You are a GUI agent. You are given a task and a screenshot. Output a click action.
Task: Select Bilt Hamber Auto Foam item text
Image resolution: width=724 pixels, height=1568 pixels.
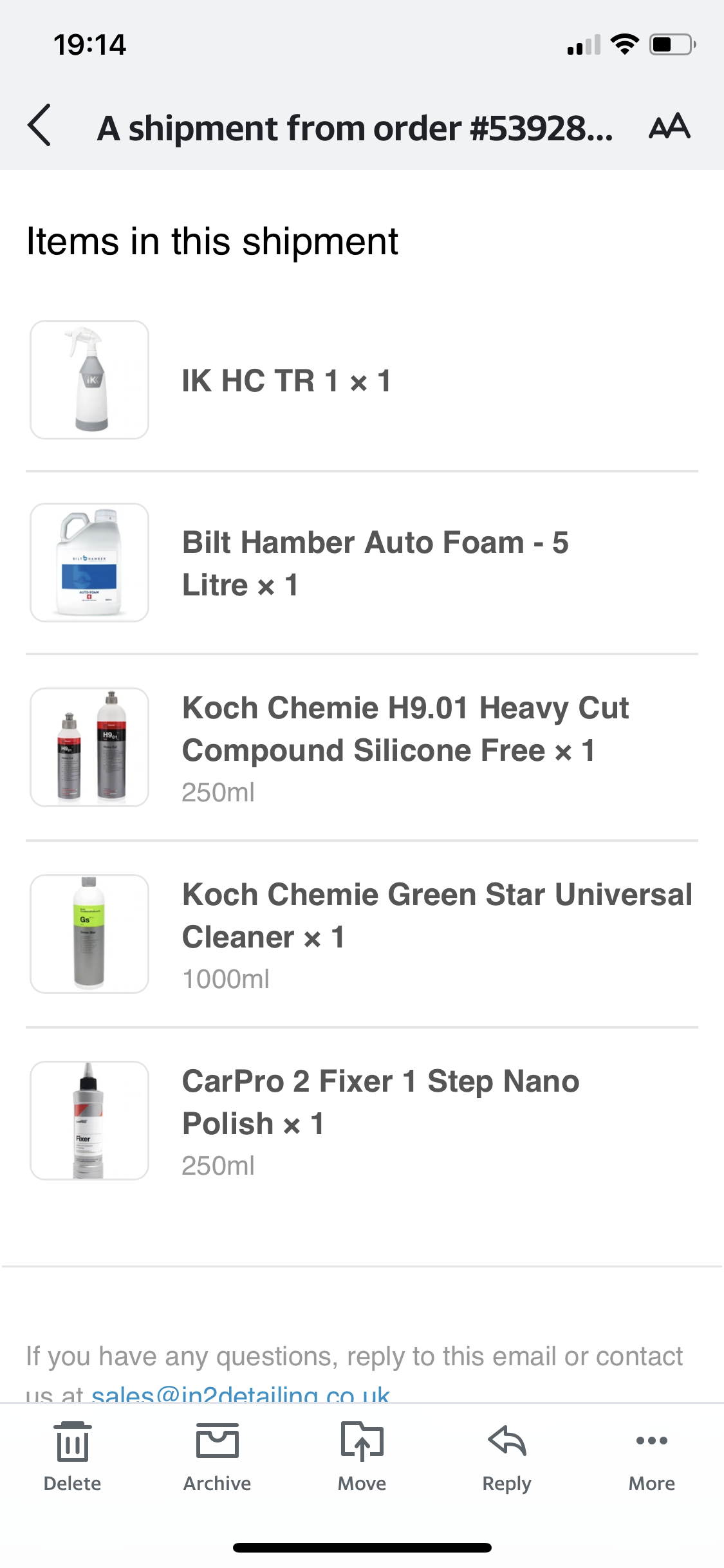pos(375,564)
